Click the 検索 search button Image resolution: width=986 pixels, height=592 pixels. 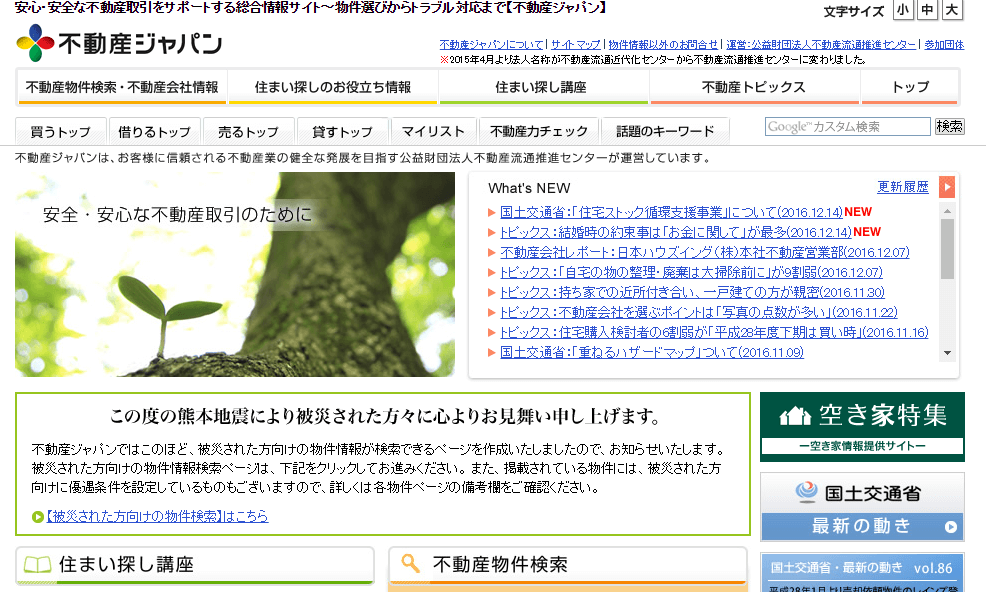coord(949,126)
